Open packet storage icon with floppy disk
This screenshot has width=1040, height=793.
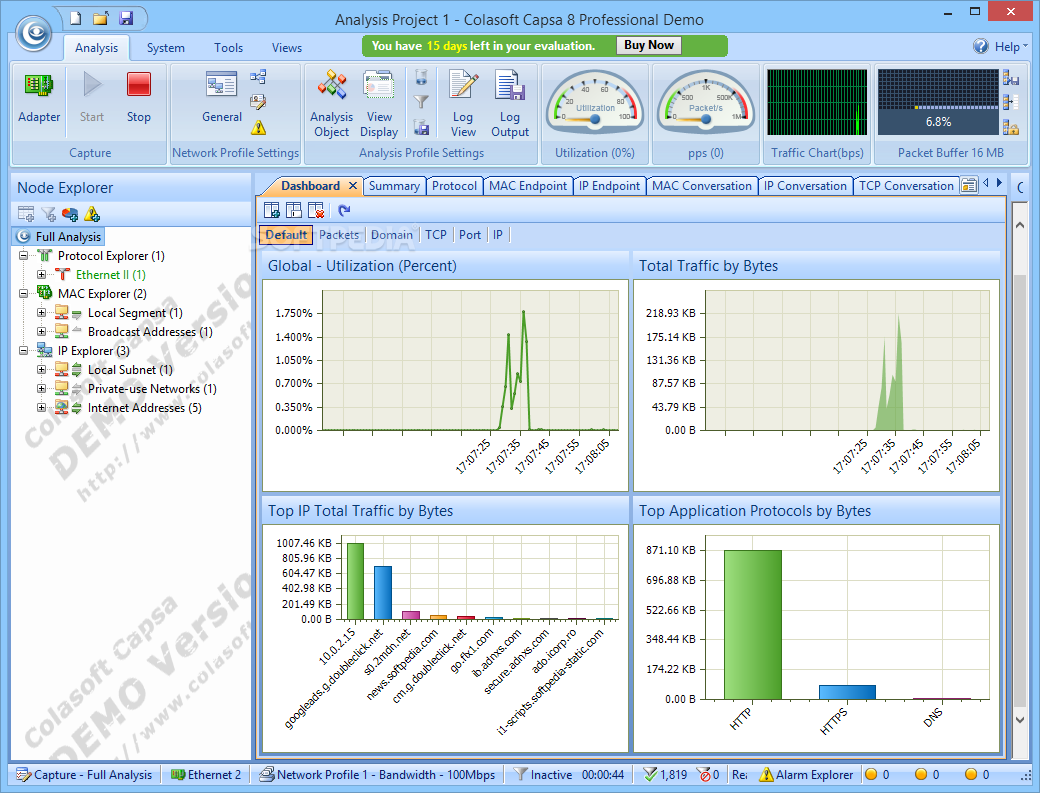tap(421, 127)
